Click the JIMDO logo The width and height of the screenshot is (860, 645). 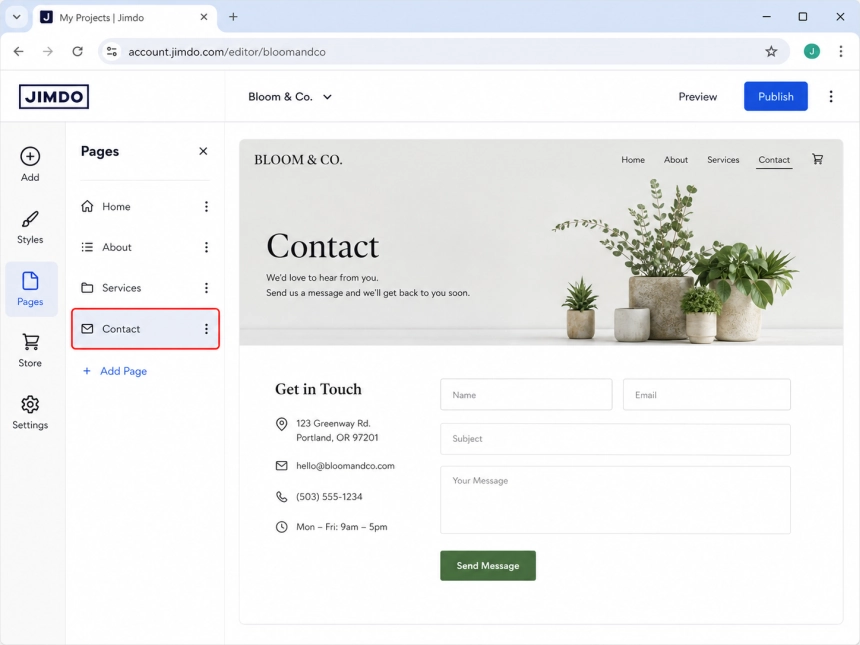[x=54, y=97]
